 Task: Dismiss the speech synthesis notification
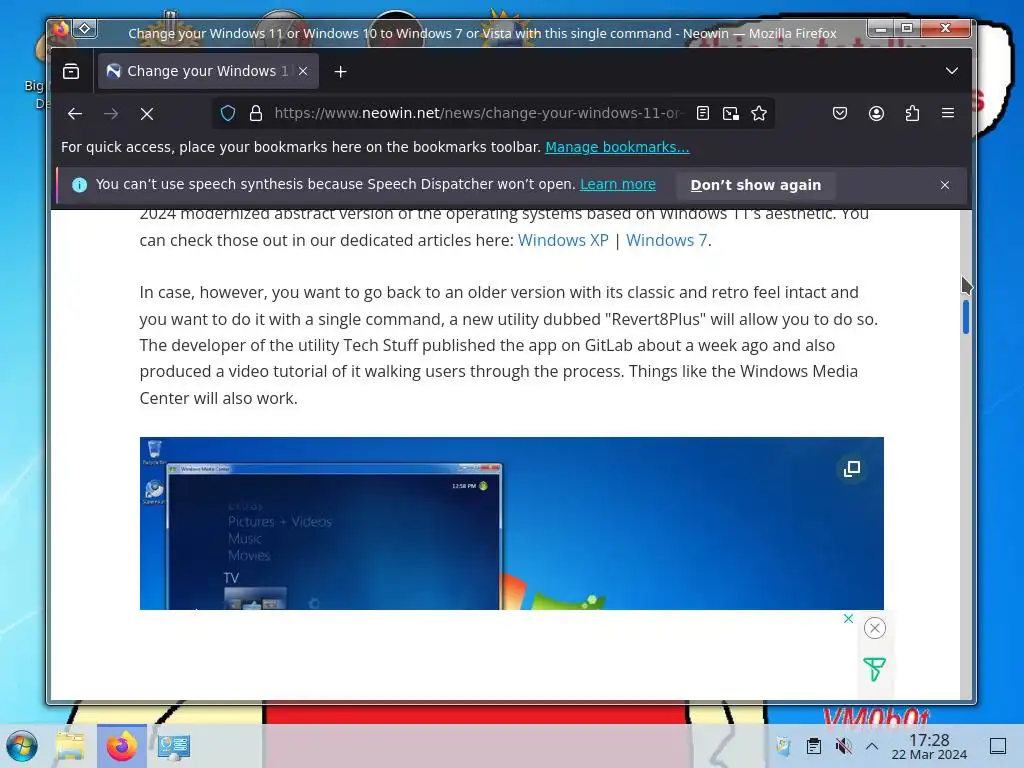(945, 185)
